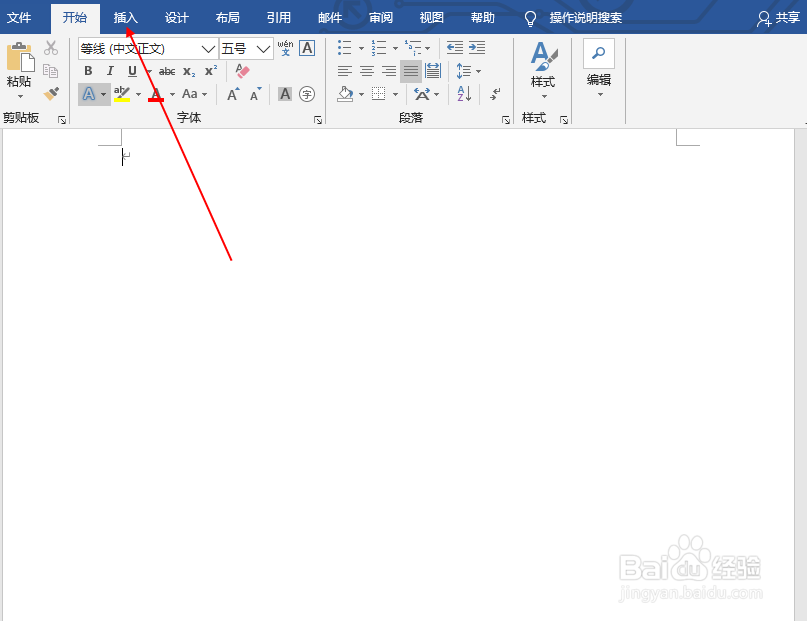Open the phonetic guide (wén) tool

click(285, 48)
